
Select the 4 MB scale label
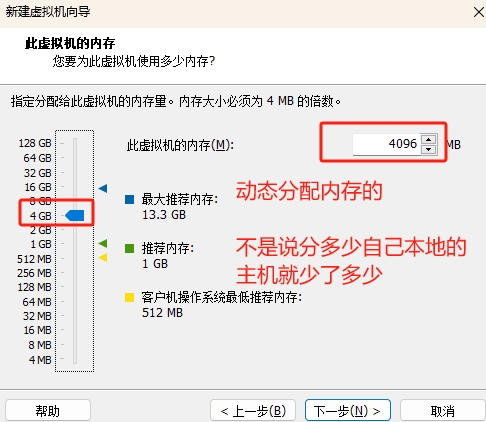40,360
